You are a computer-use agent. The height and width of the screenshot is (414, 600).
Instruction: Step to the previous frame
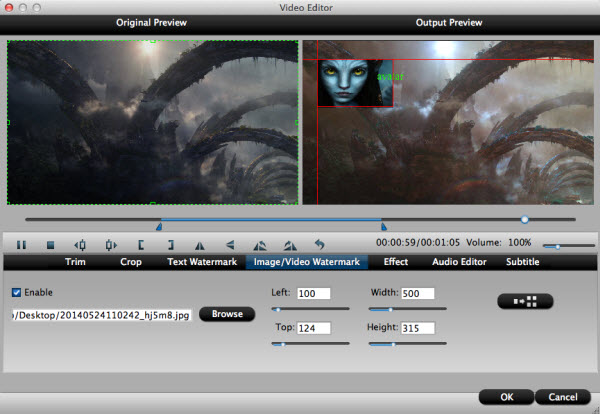pos(80,245)
